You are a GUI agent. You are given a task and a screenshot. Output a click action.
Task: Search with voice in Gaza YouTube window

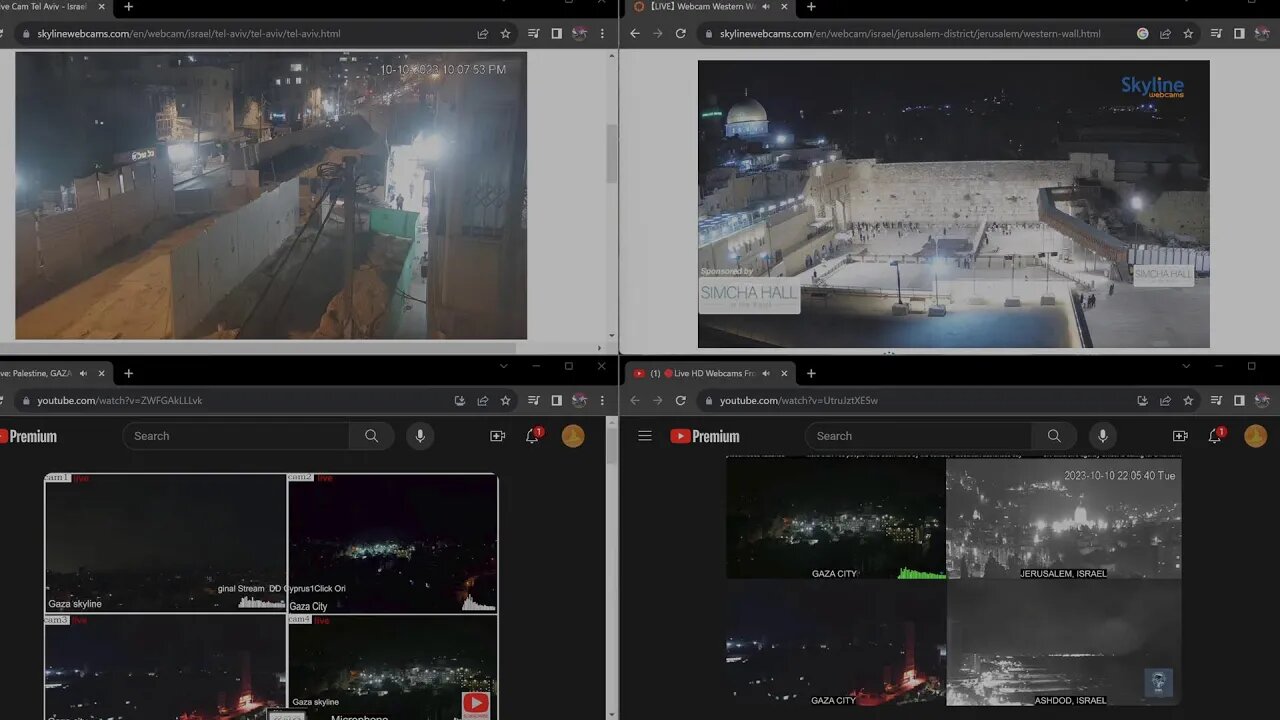(x=420, y=436)
